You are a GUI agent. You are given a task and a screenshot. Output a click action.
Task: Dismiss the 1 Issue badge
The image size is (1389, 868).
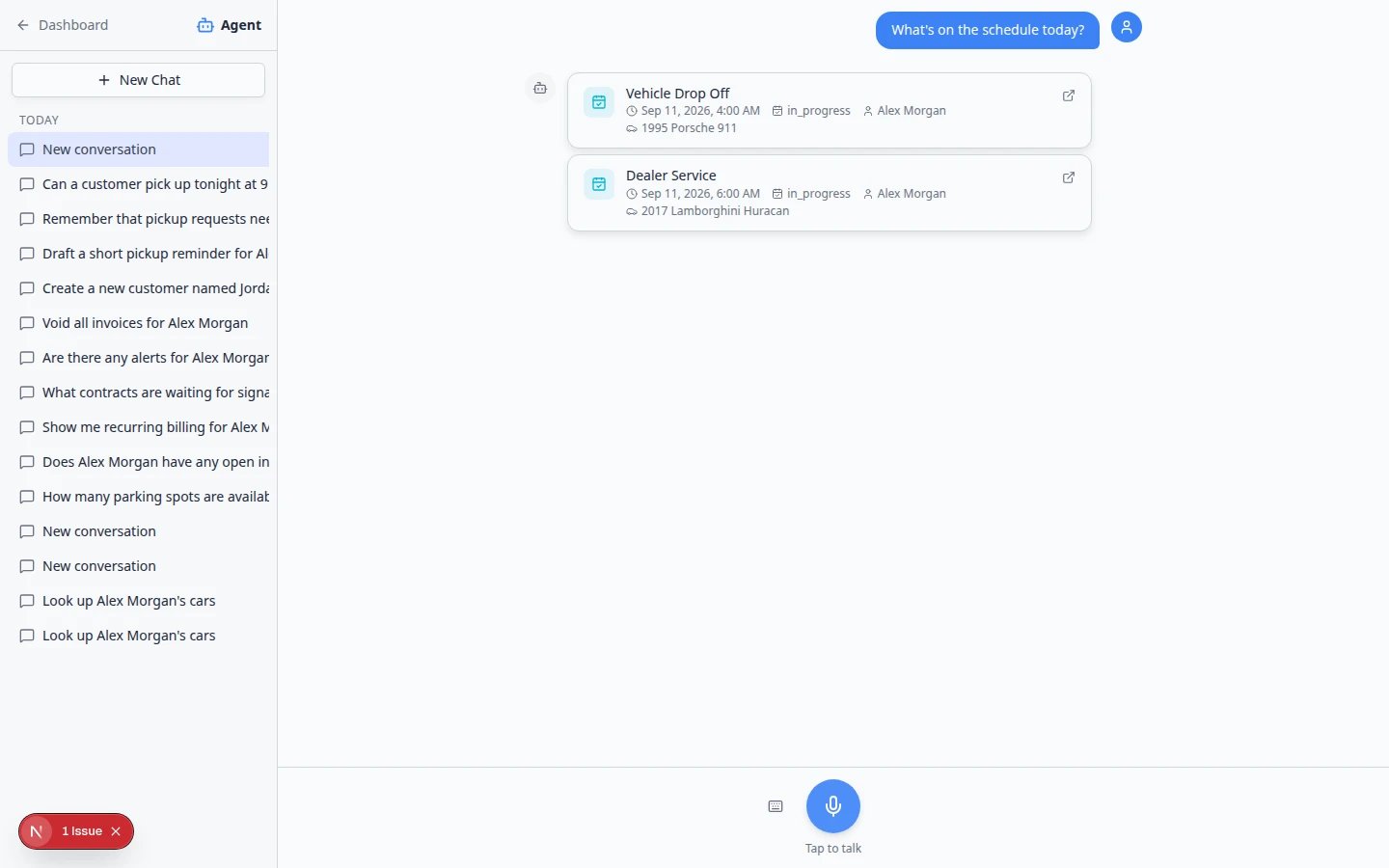coord(116,831)
